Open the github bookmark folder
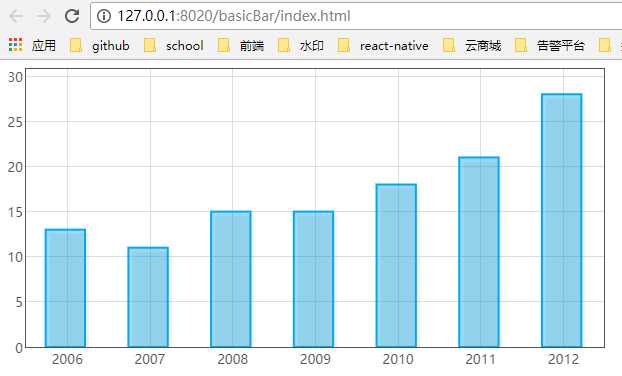622x376 pixels. pos(100,46)
